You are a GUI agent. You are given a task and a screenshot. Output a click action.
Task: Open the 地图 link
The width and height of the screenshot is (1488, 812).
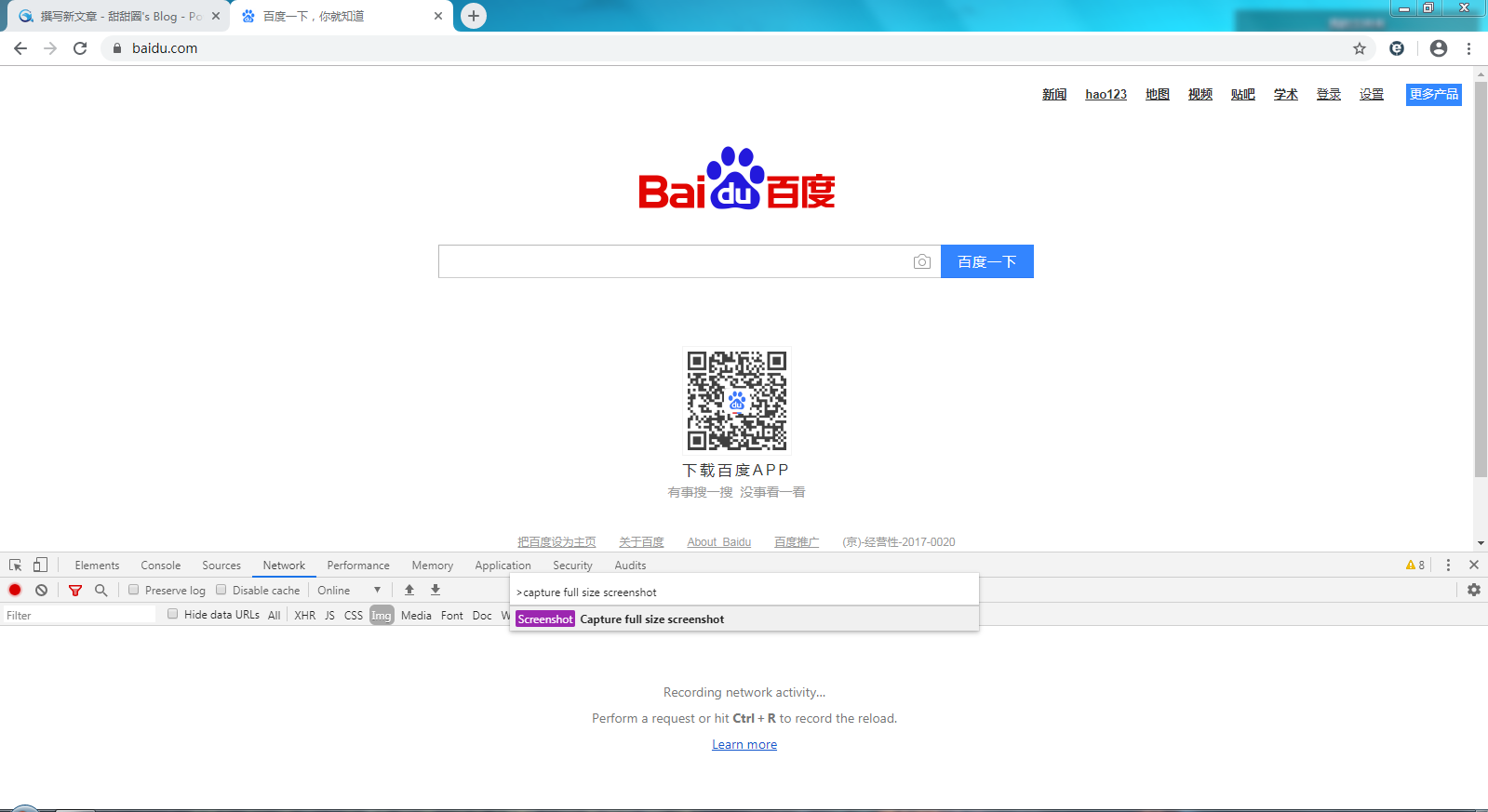pyautogui.click(x=1158, y=94)
